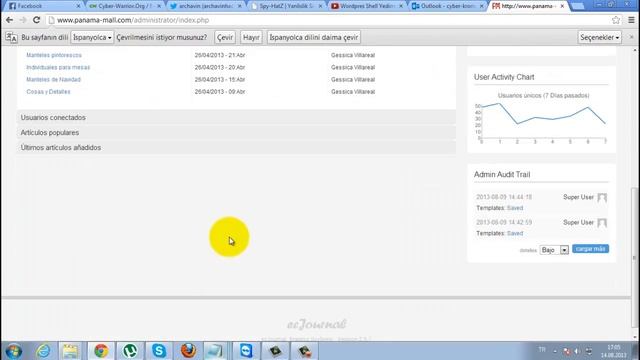Click the page vertical scrollbar thumb
640x360 pixels.
click(x=634, y=257)
